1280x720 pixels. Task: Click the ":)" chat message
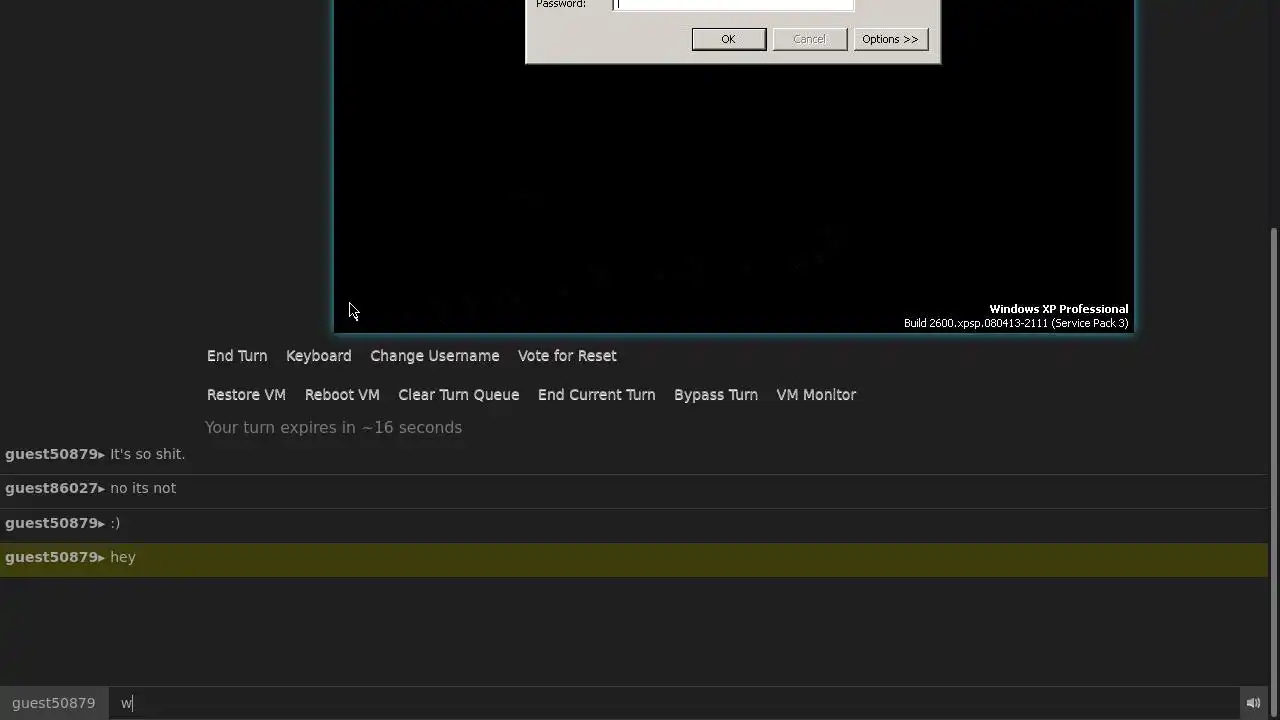click(x=115, y=523)
